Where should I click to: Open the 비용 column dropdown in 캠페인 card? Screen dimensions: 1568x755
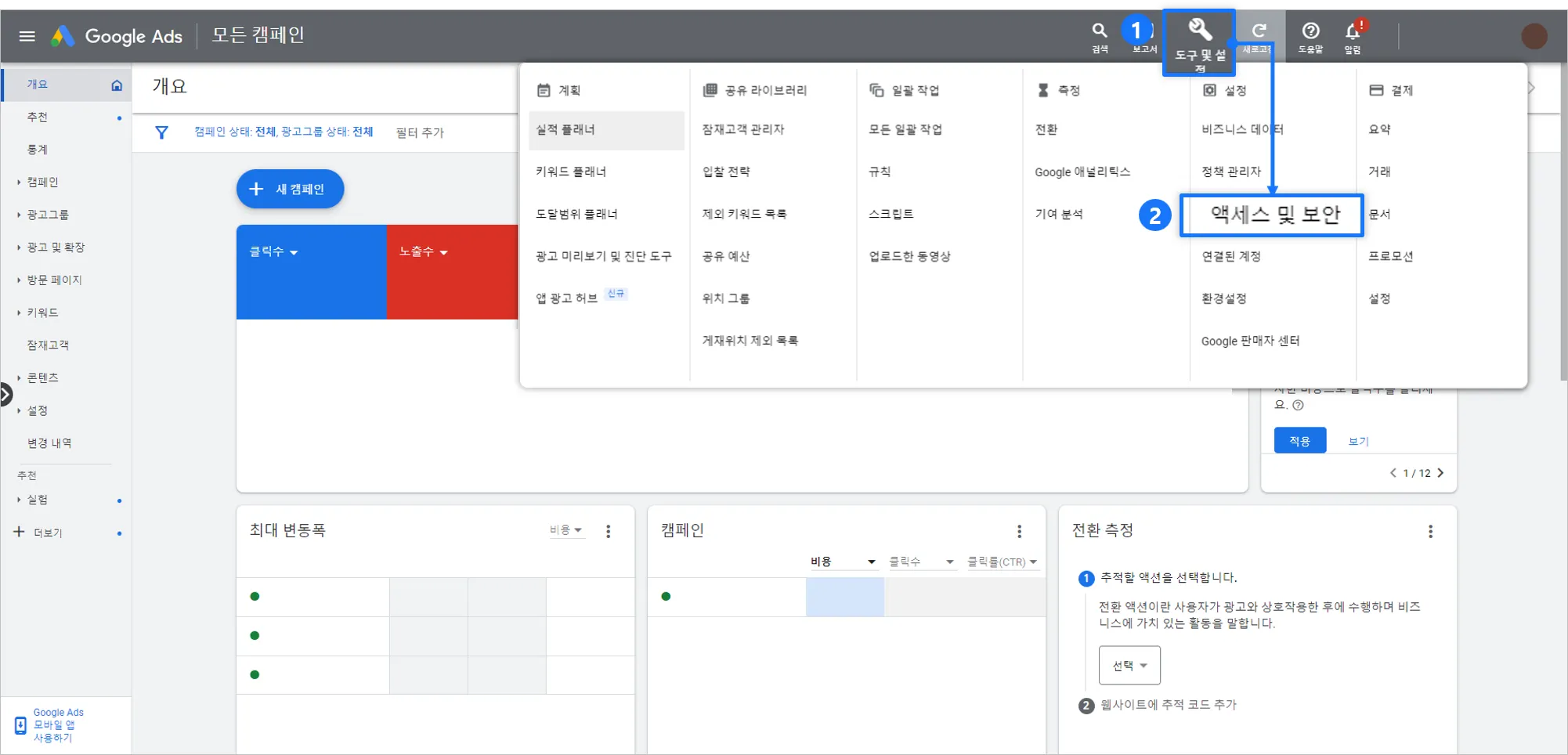coord(843,562)
